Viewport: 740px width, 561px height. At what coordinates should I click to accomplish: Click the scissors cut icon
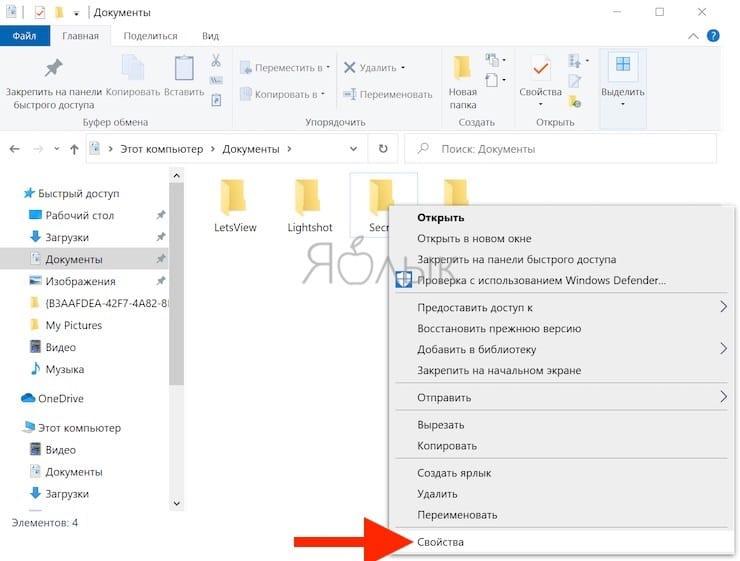tap(216, 60)
